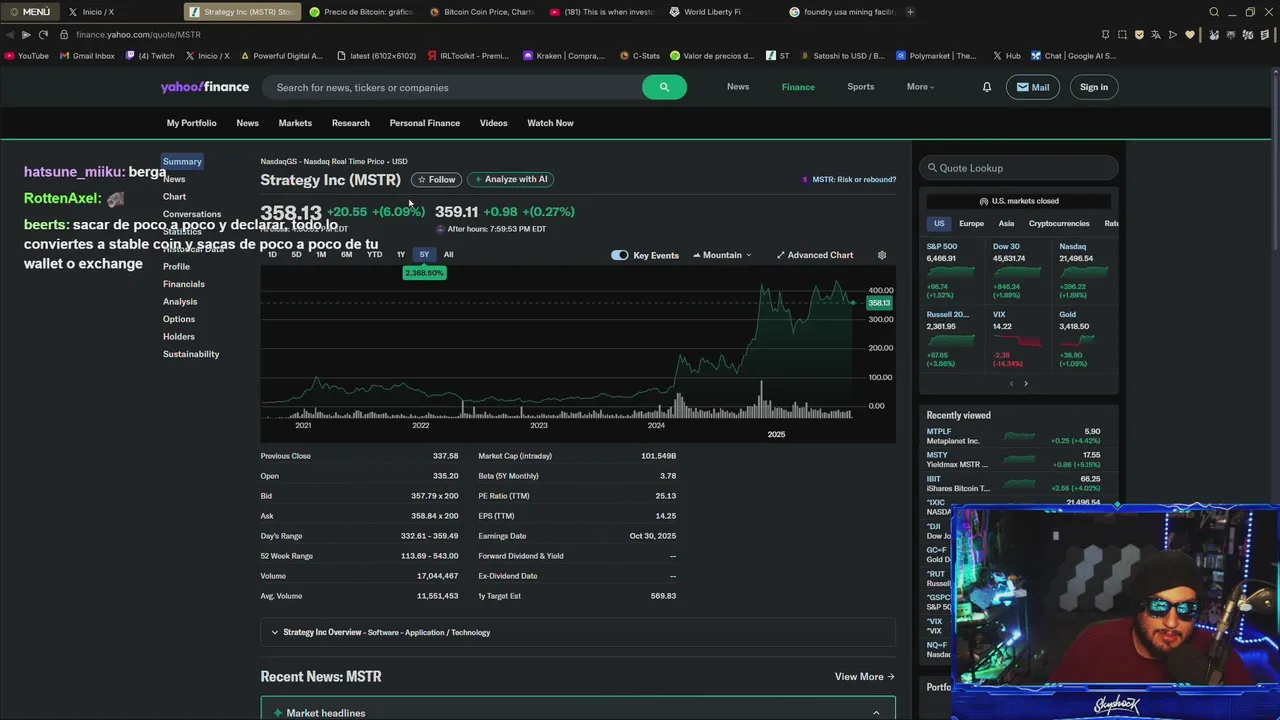The height and width of the screenshot is (720, 1280).
Task: Open C-Stats bookmark
Action: 640,56
